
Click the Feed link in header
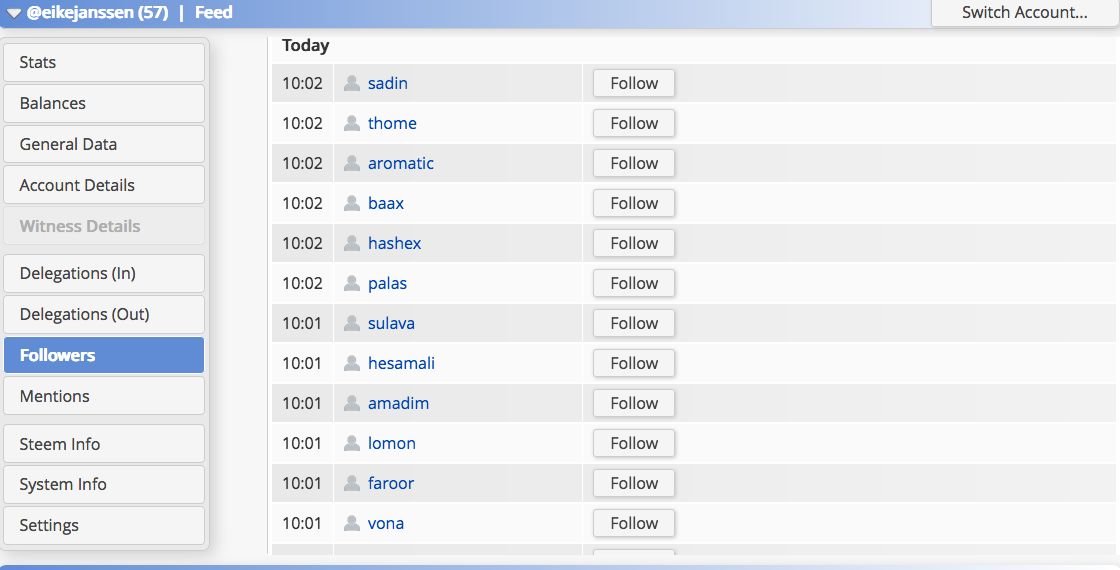point(214,13)
